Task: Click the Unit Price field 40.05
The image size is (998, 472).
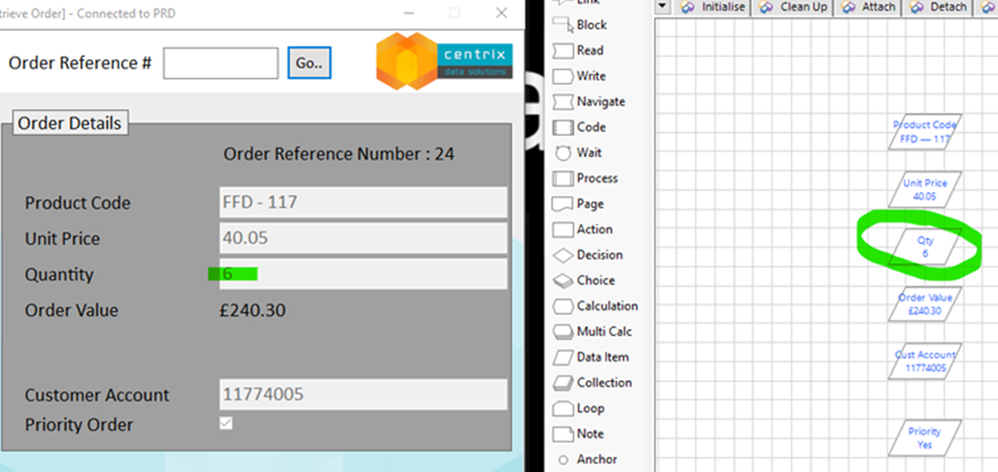Action: point(363,238)
